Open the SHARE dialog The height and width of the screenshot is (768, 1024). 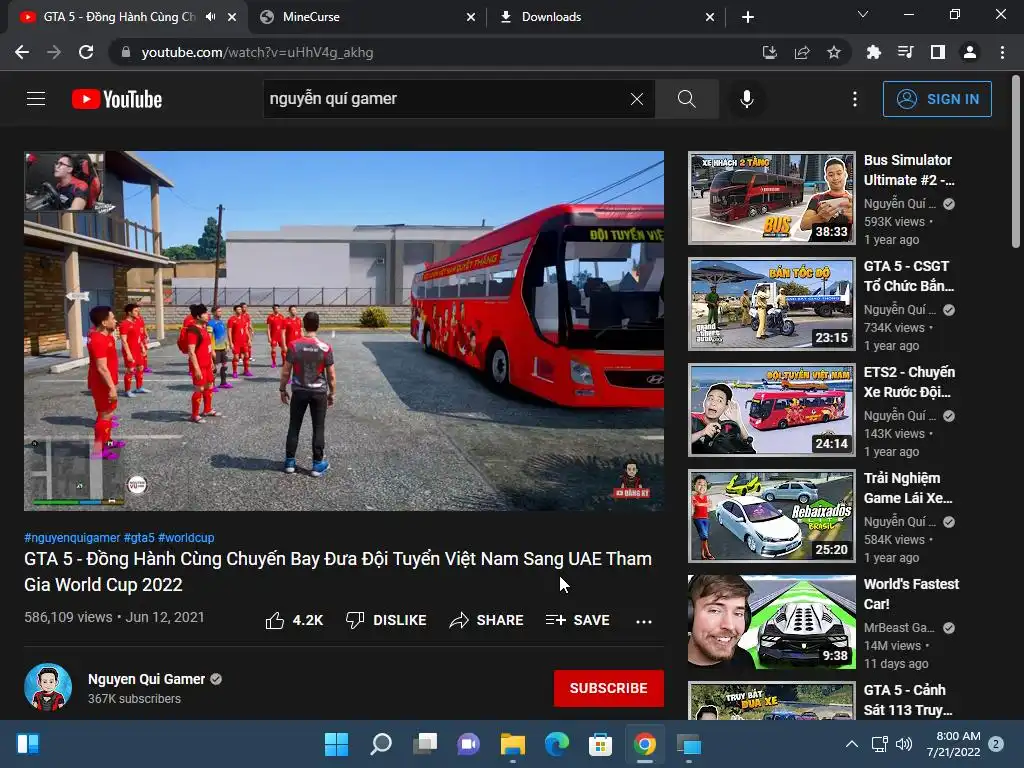pyautogui.click(x=487, y=620)
